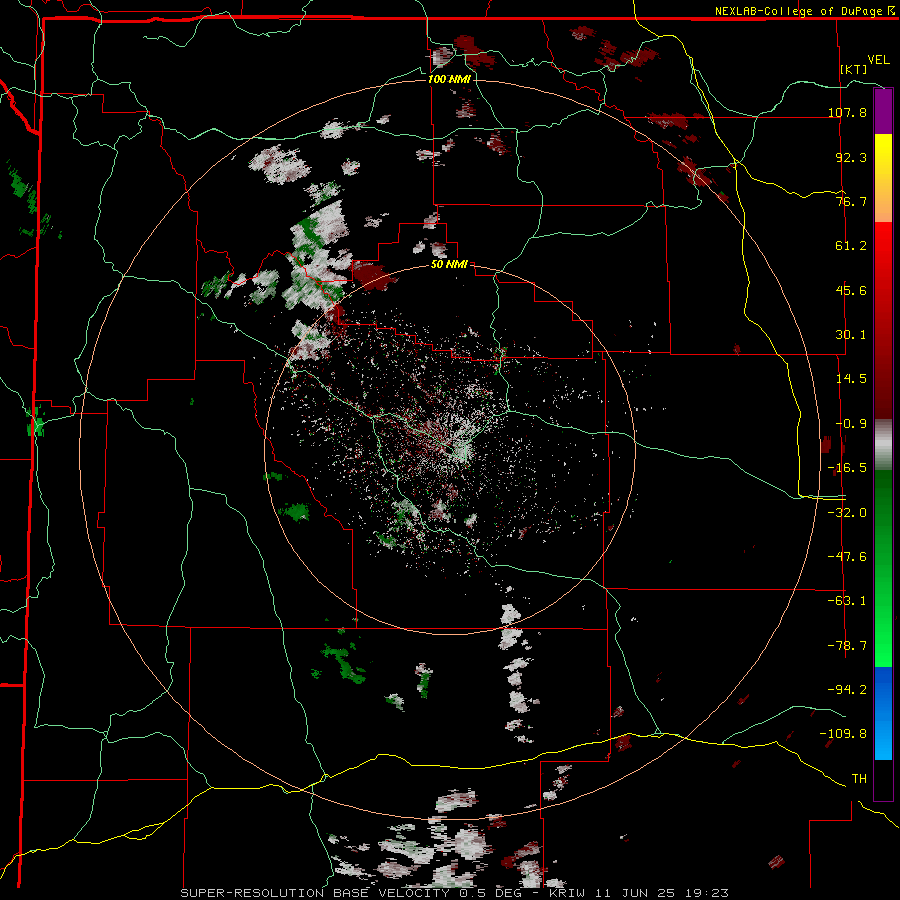Select the 14.5 velocity scale value
The width and height of the screenshot is (900, 900).
click(851, 379)
